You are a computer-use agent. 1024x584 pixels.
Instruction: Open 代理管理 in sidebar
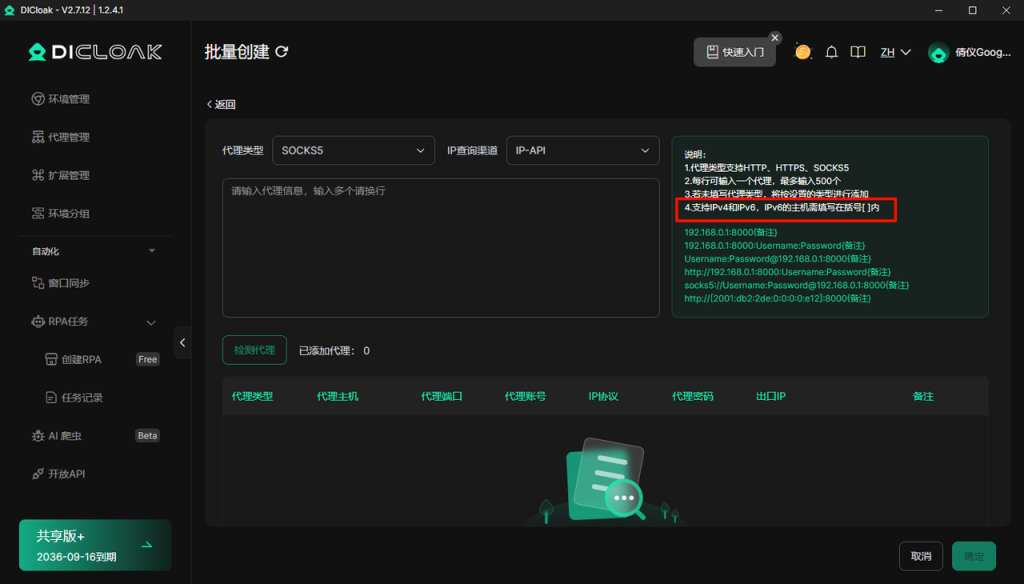(x=69, y=137)
